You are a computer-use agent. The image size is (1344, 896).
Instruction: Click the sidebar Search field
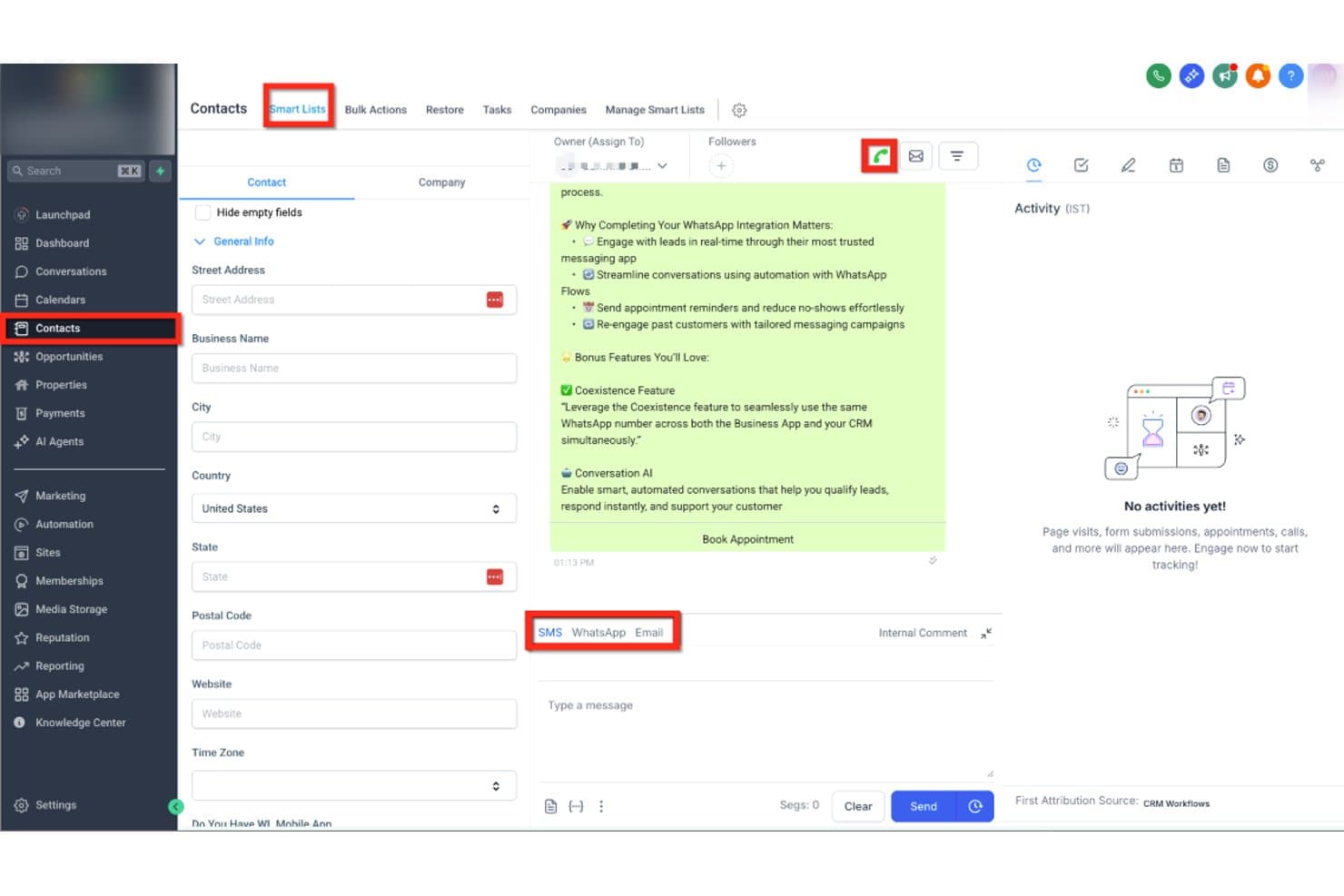click(75, 171)
